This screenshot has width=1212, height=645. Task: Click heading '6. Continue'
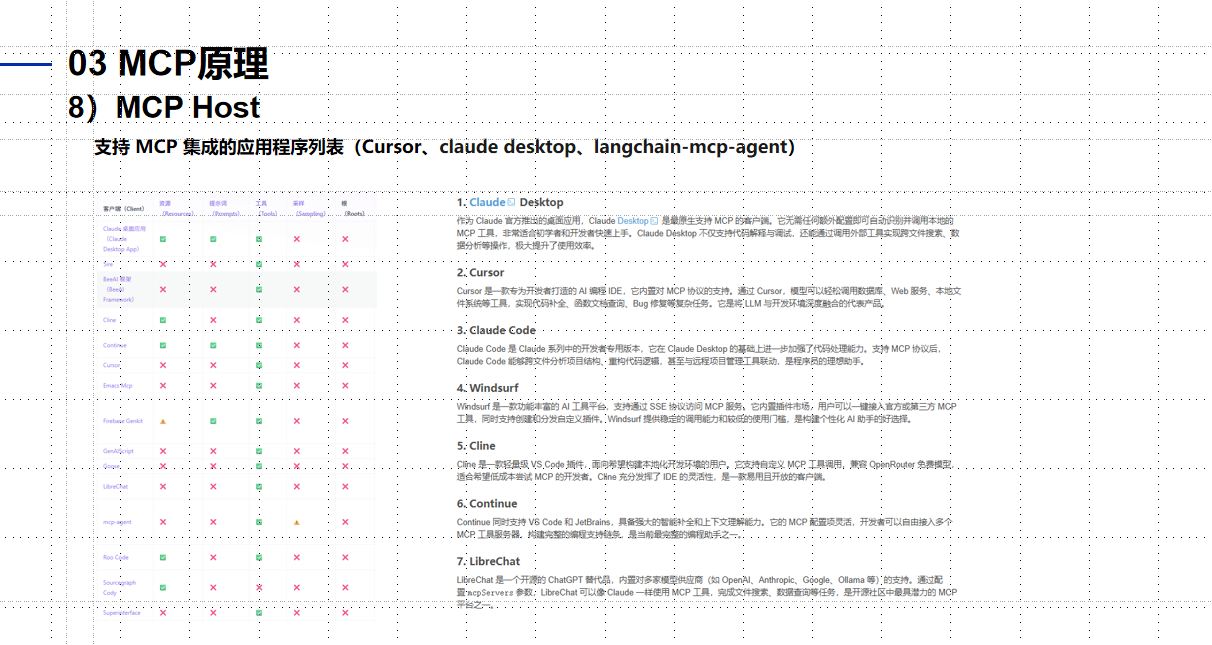tap(487, 504)
